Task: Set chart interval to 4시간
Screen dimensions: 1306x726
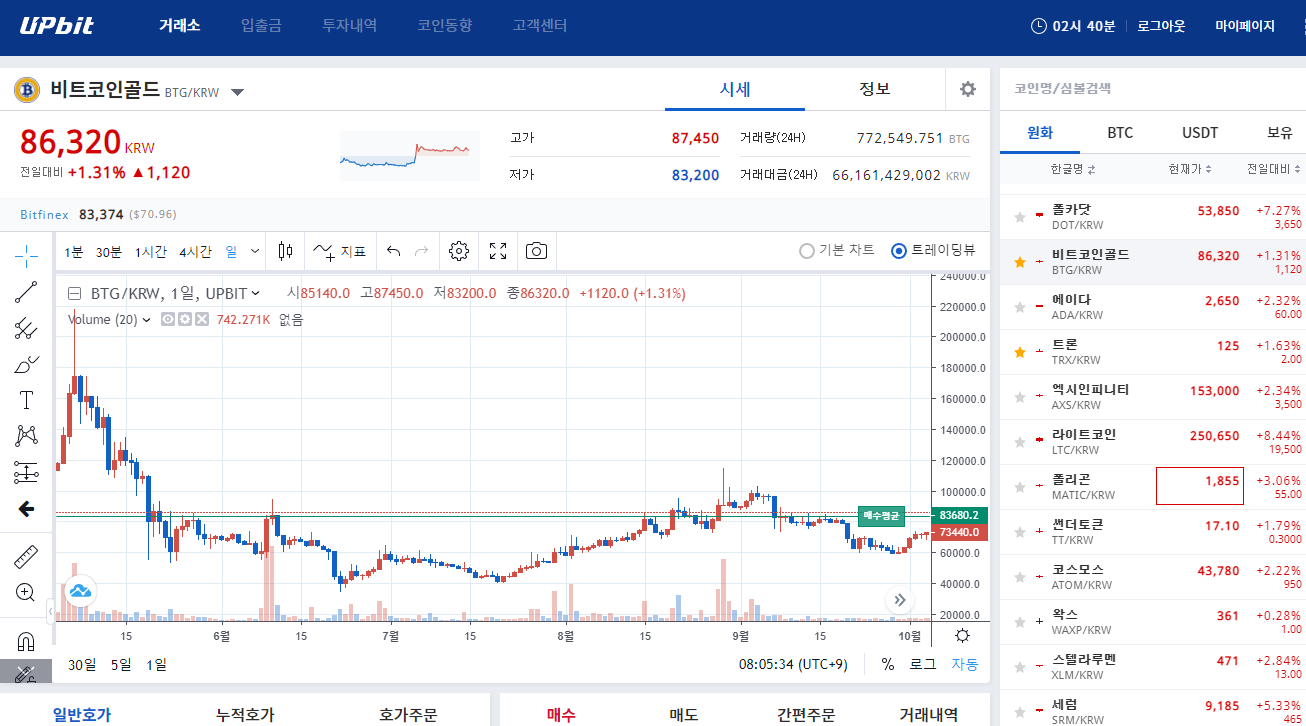Action: coord(195,252)
